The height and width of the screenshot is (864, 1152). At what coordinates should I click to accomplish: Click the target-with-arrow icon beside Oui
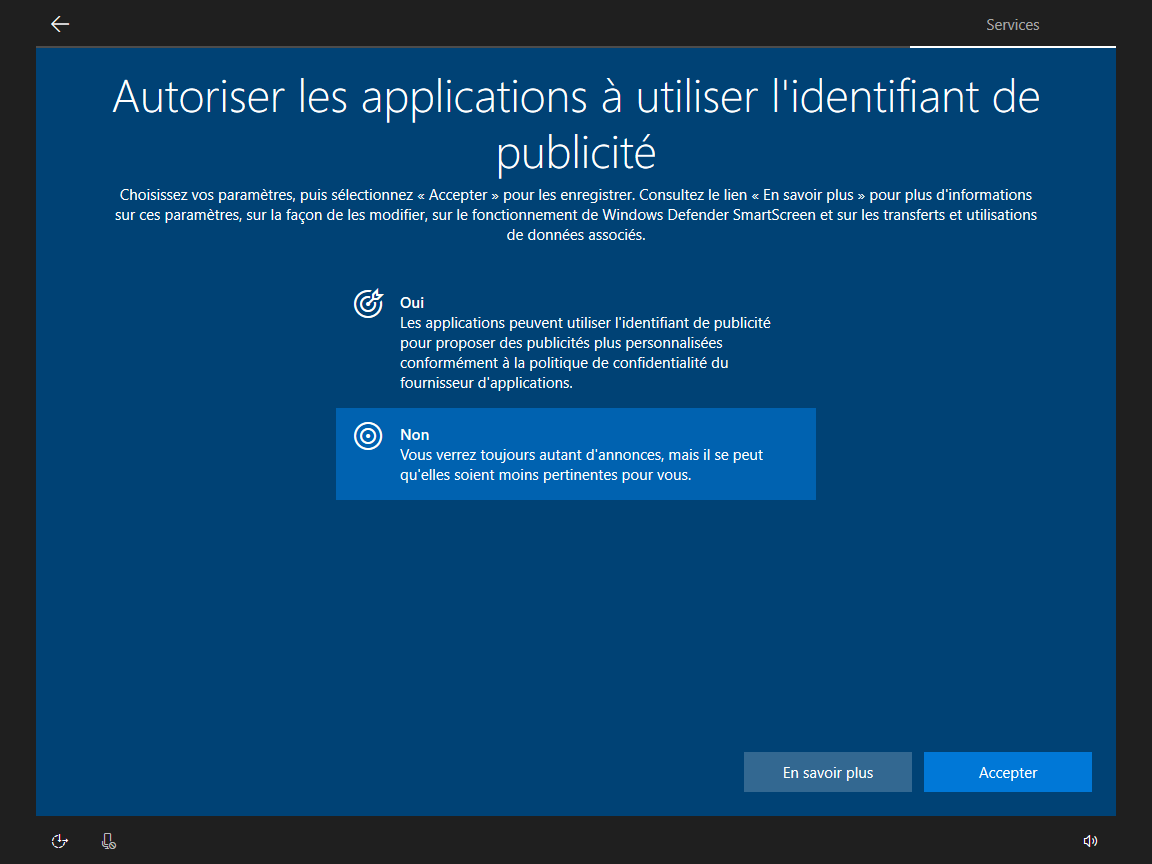pyautogui.click(x=368, y=303)
